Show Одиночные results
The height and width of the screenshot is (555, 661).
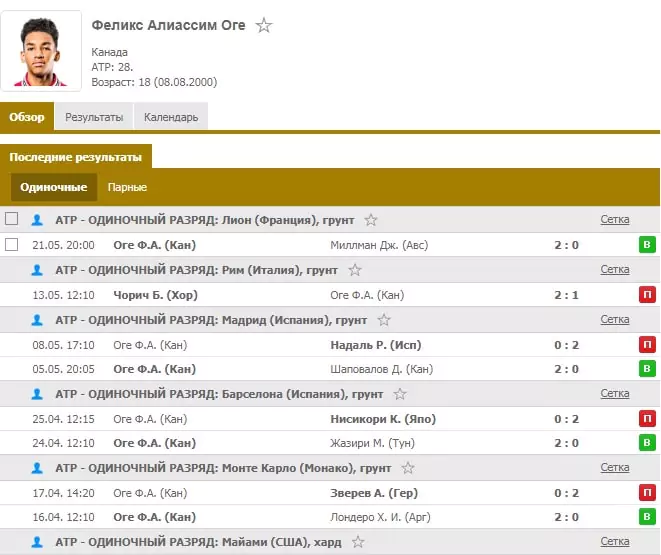[54, 187]
